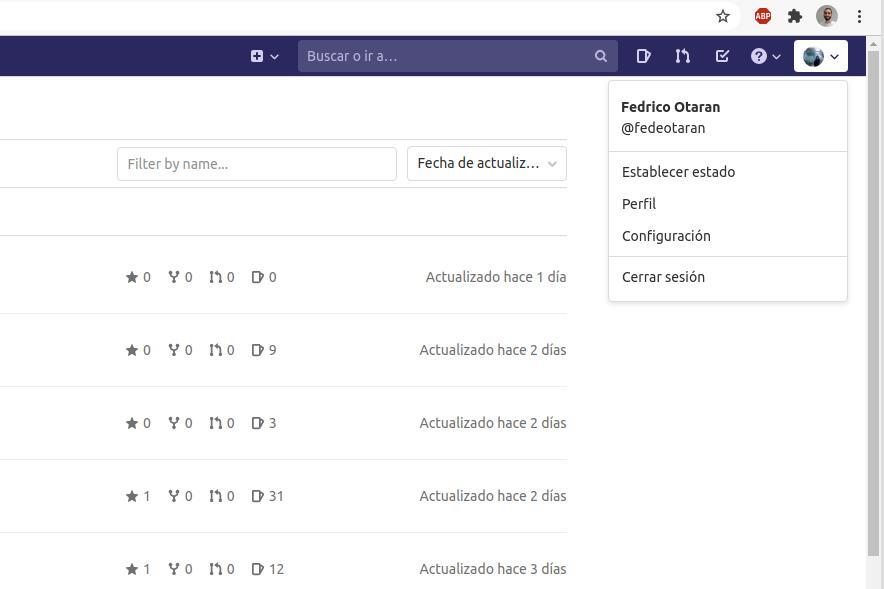Open the Chrome profile avatar
This screenshot has height=589, width=884.
click(x=826, y=16)
